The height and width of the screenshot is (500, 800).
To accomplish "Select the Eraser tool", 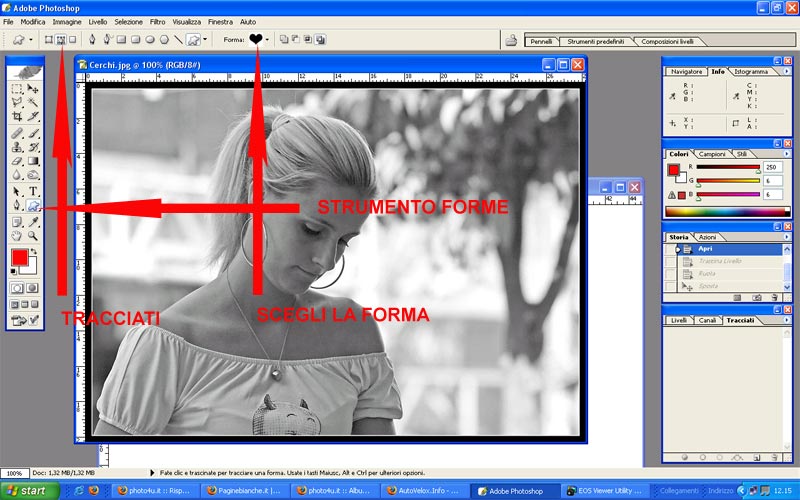I will [17, 161].
